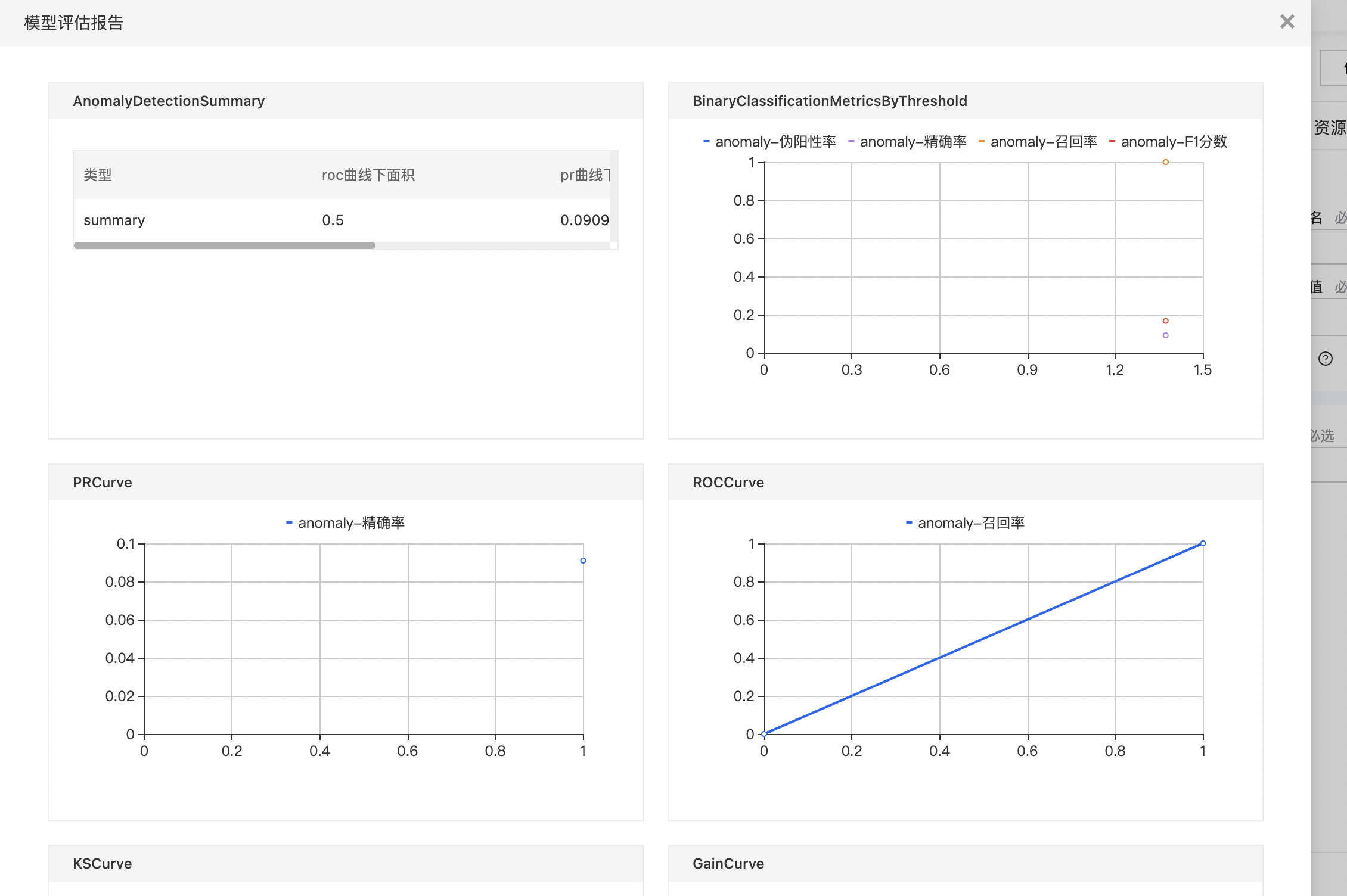
Task: Click the 0.5 roc value cell
Action: click(x=333, y=220)
